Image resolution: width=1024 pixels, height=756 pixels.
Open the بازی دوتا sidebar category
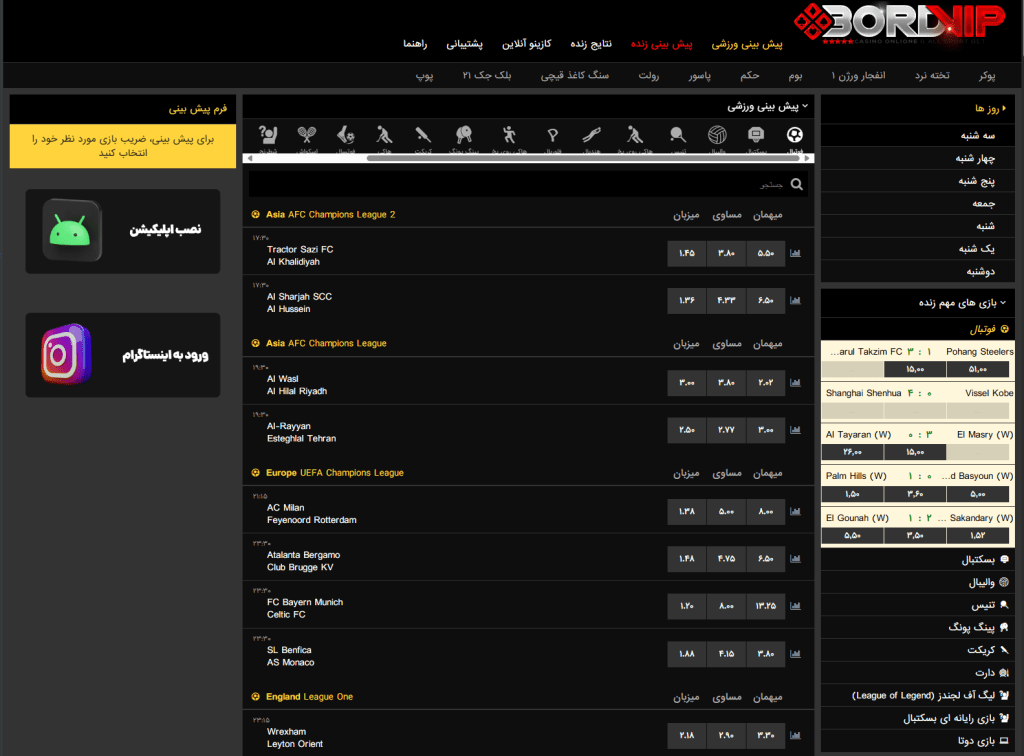click(918, 740)
